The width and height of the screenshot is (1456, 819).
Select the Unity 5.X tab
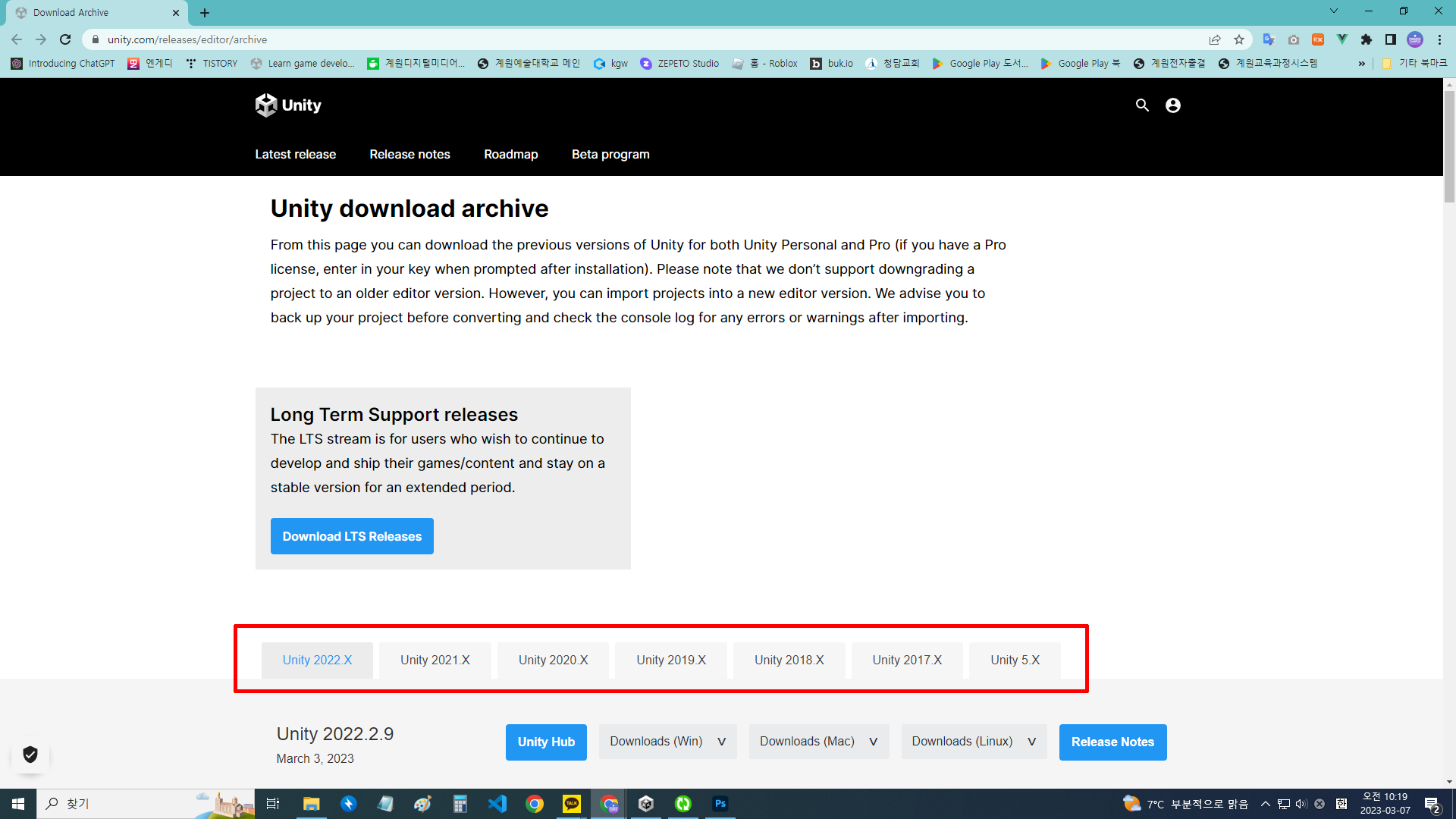pyautogui.click(x=1015, y=660)
